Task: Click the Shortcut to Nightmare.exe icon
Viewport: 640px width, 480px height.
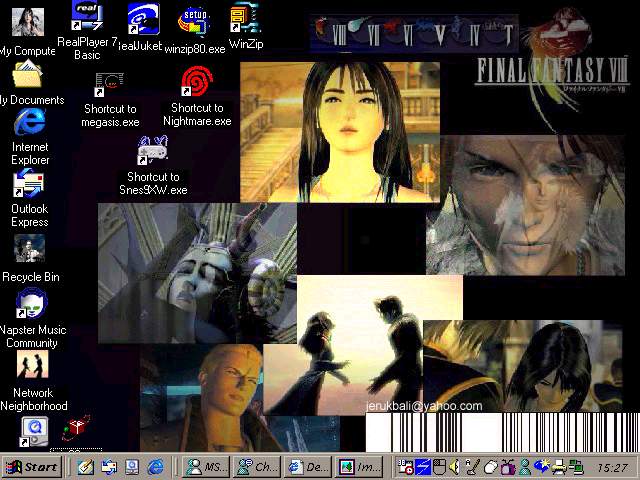Action: 196,83
